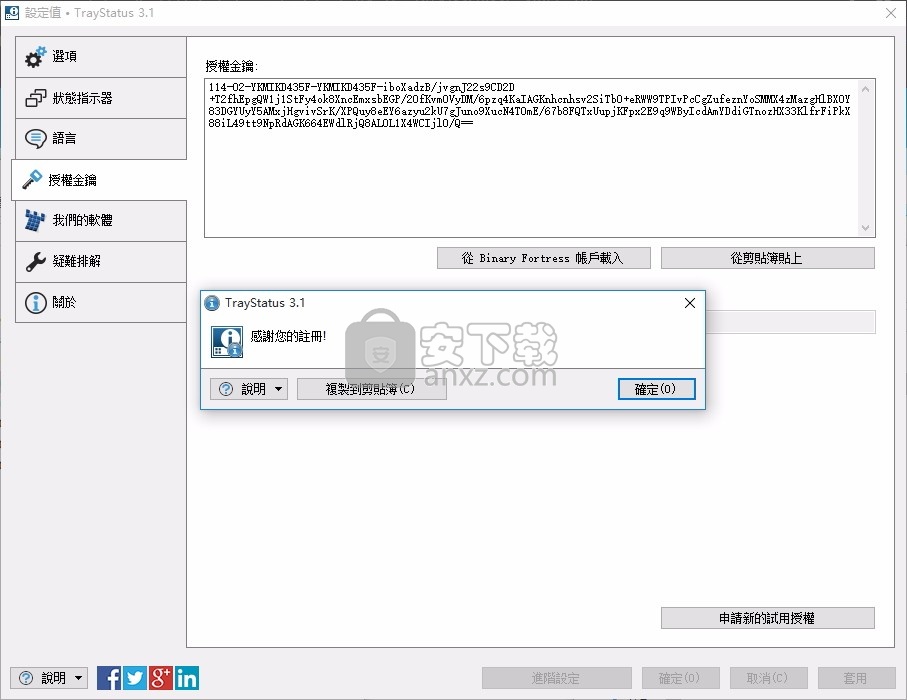Open the Twitter page icon
The width and height of the screenshot is (907, 700).
(135, 678)
